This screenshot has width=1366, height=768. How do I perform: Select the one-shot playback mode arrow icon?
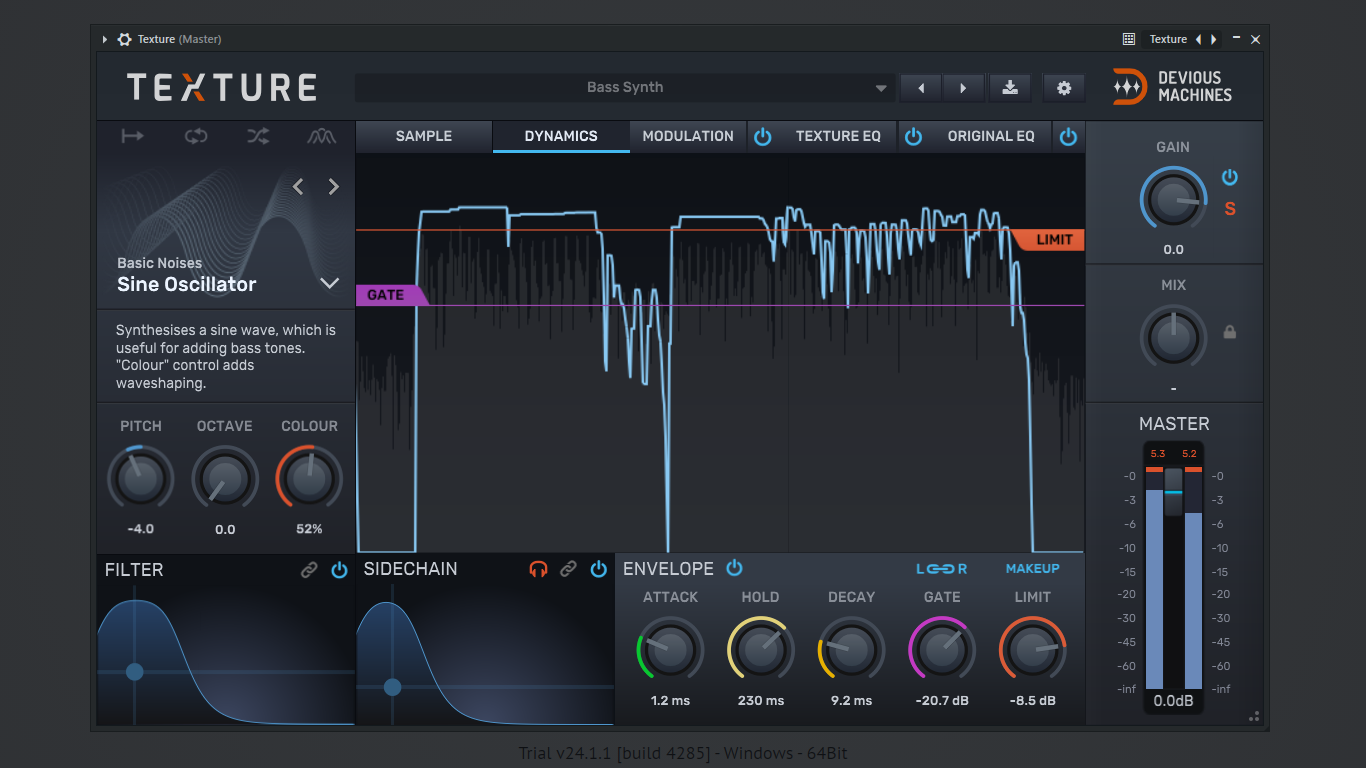[133, 136]
